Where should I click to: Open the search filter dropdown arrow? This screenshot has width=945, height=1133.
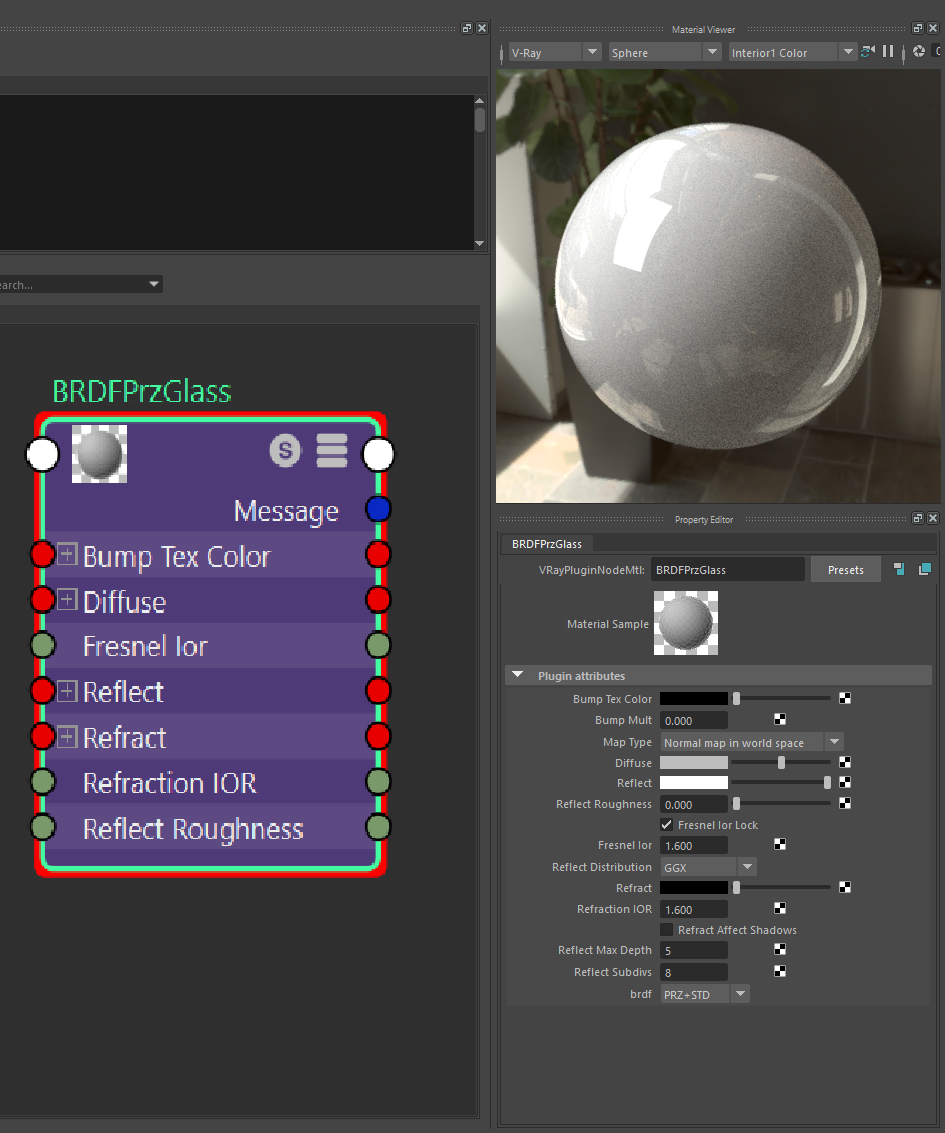(x=153, y=284)
